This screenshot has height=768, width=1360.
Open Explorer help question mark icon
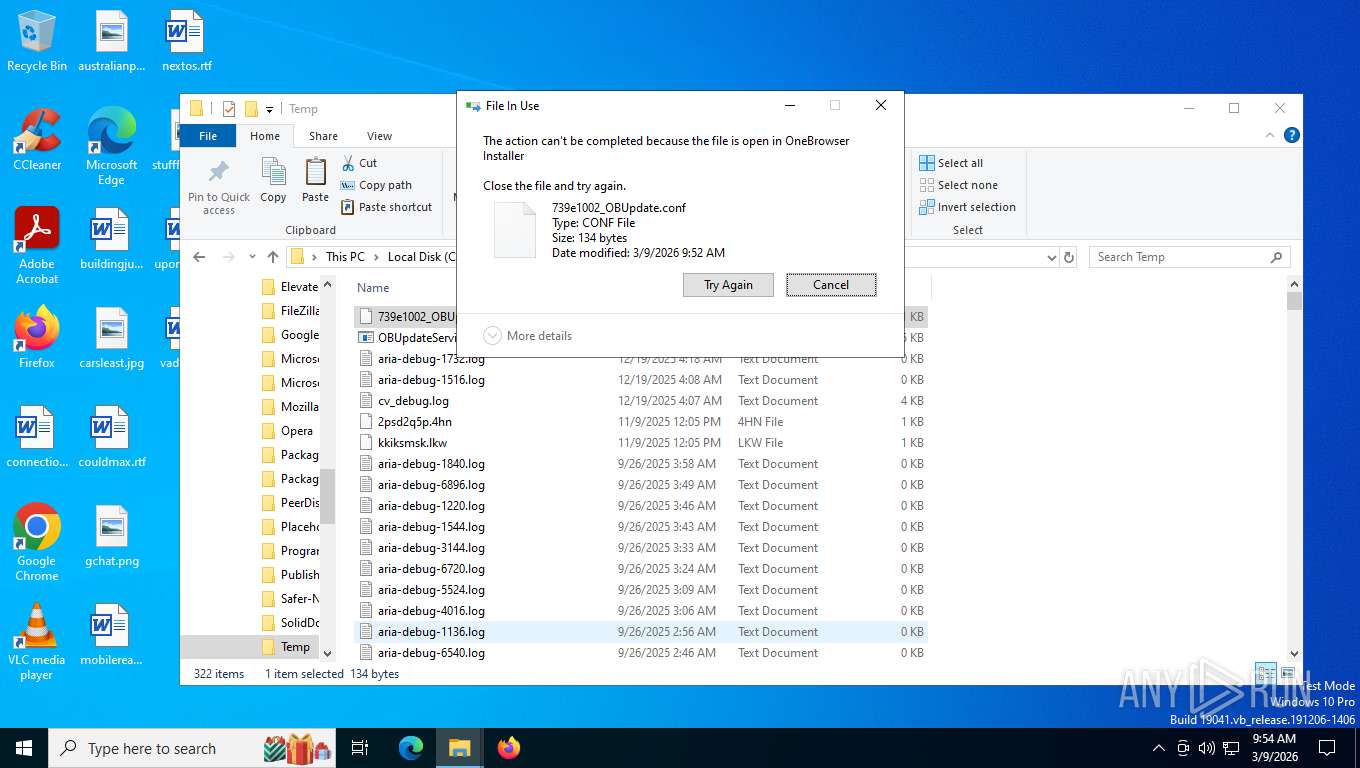click(1292, 136)
